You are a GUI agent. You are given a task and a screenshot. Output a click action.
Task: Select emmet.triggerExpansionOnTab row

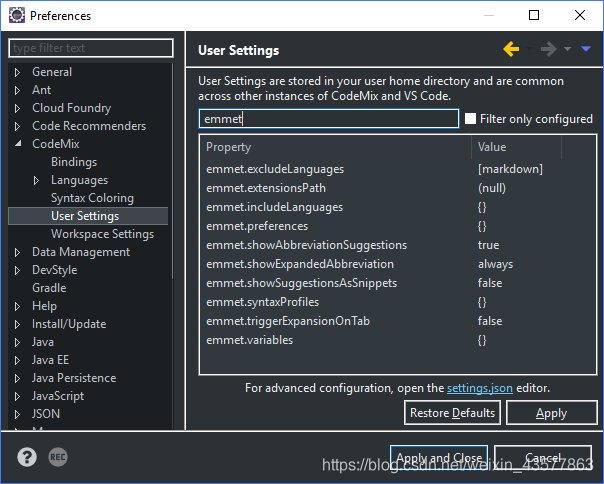click(x=398, y=321)
